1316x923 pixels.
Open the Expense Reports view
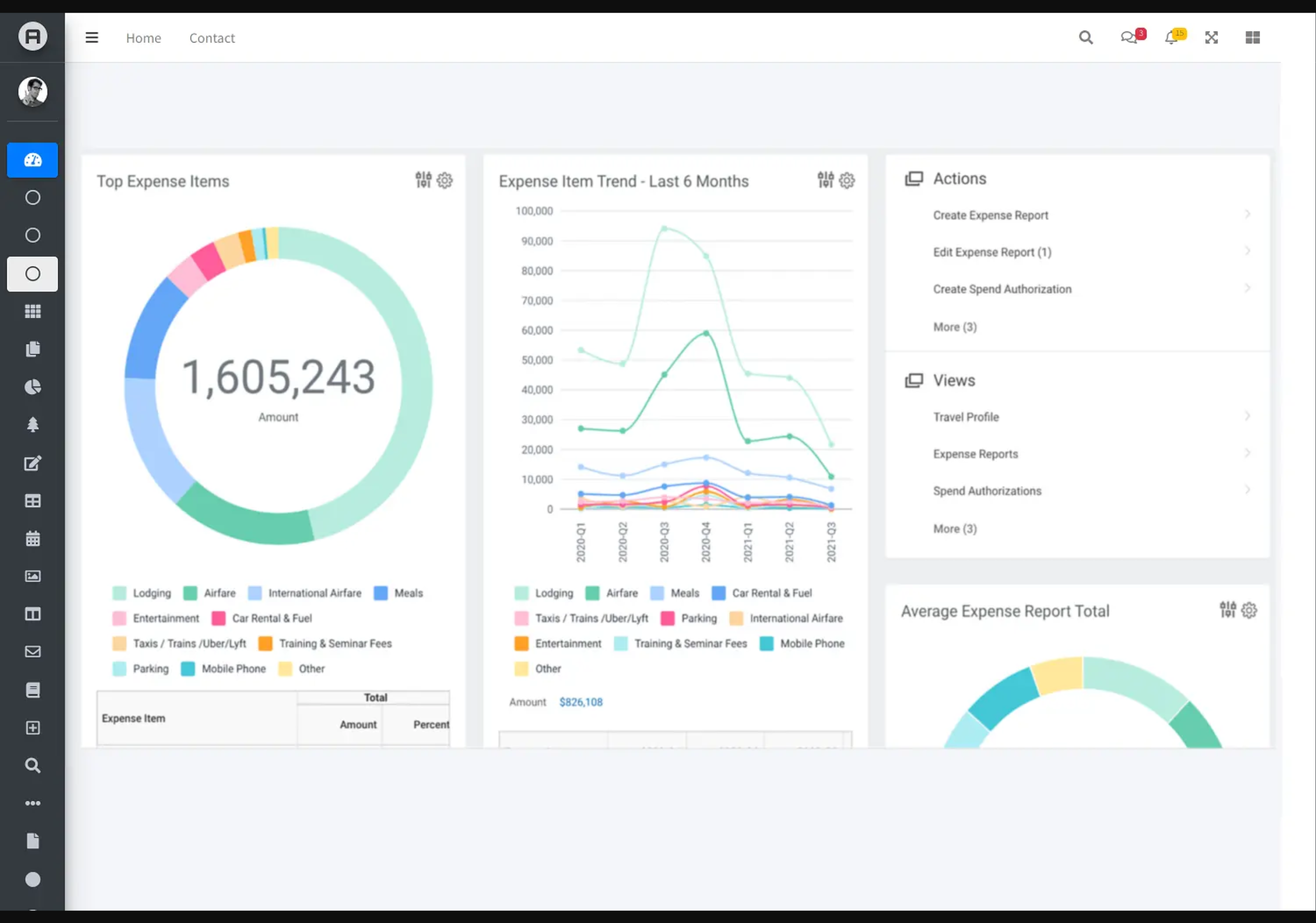tap(976, 454)
